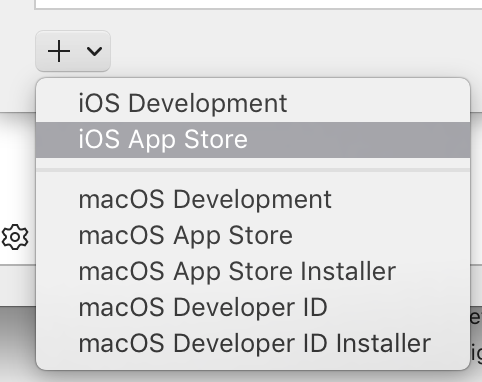
Task: Pick macOS App Store Installer
Action: 253,271
